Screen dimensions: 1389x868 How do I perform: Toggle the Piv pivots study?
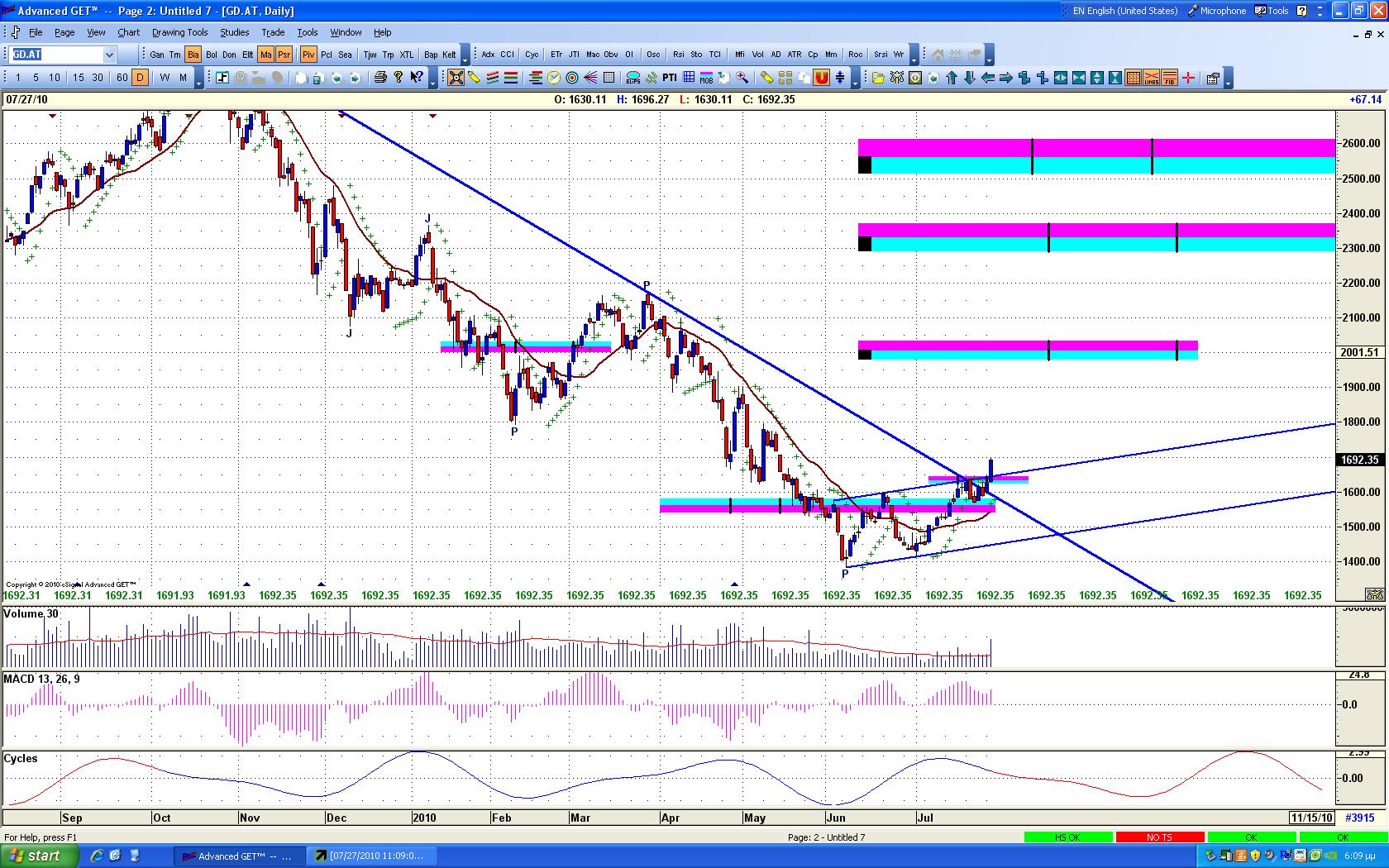(308, 55)
